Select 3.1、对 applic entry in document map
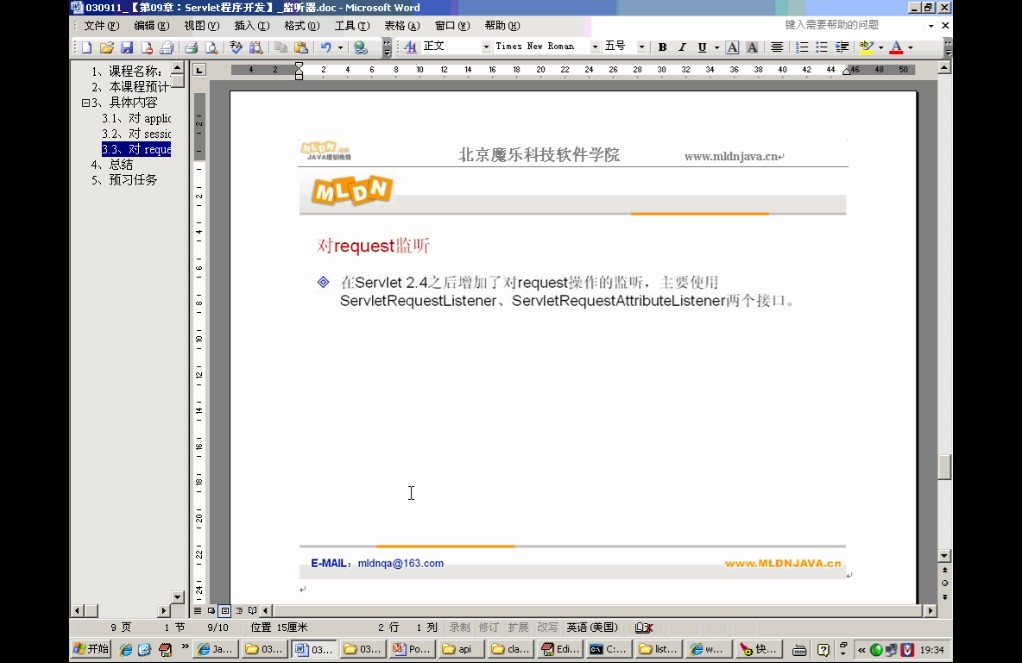The image size is (1022, 663). [x=136, y=118]
